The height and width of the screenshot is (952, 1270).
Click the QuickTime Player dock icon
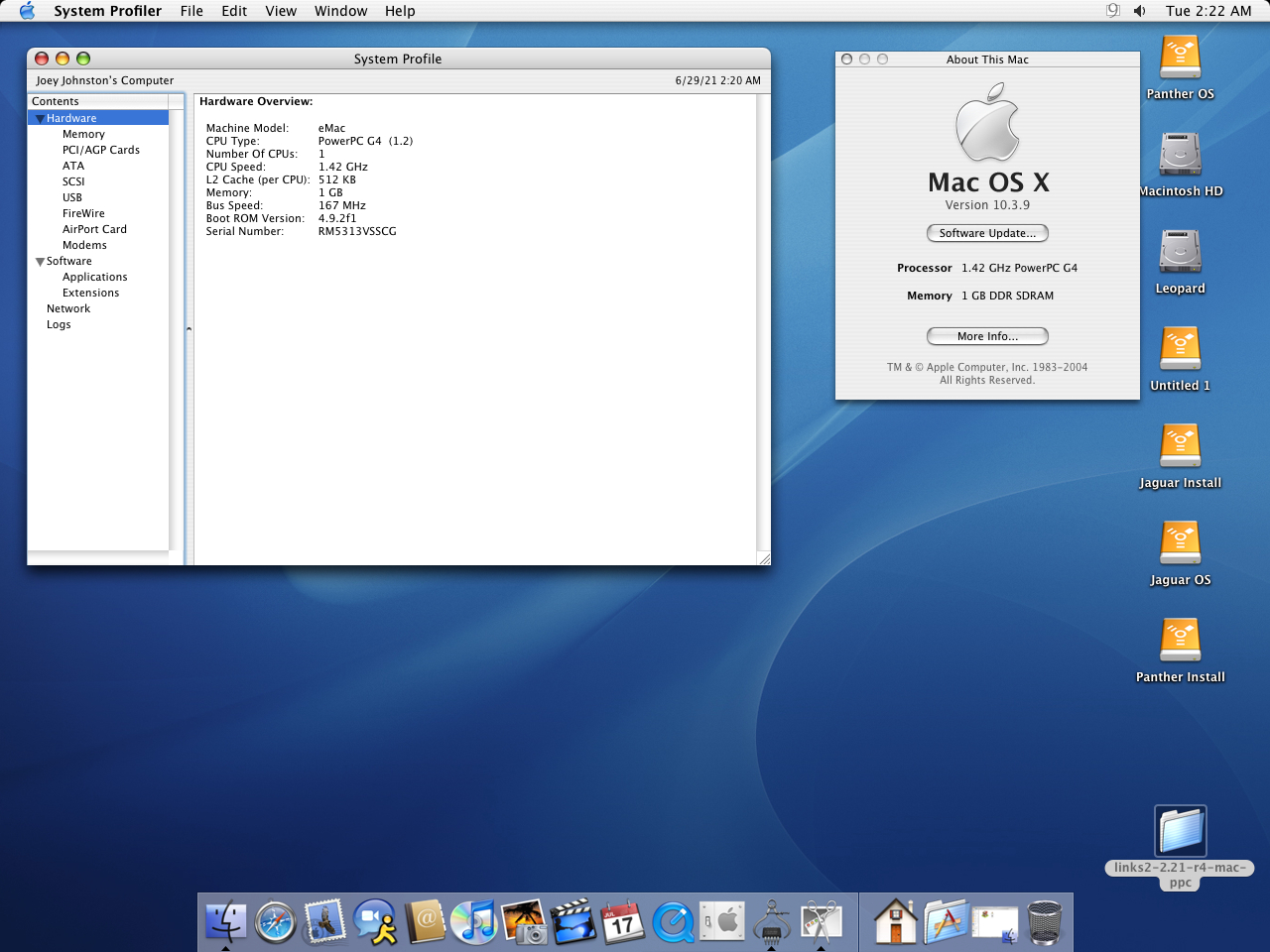pos(674,922)
